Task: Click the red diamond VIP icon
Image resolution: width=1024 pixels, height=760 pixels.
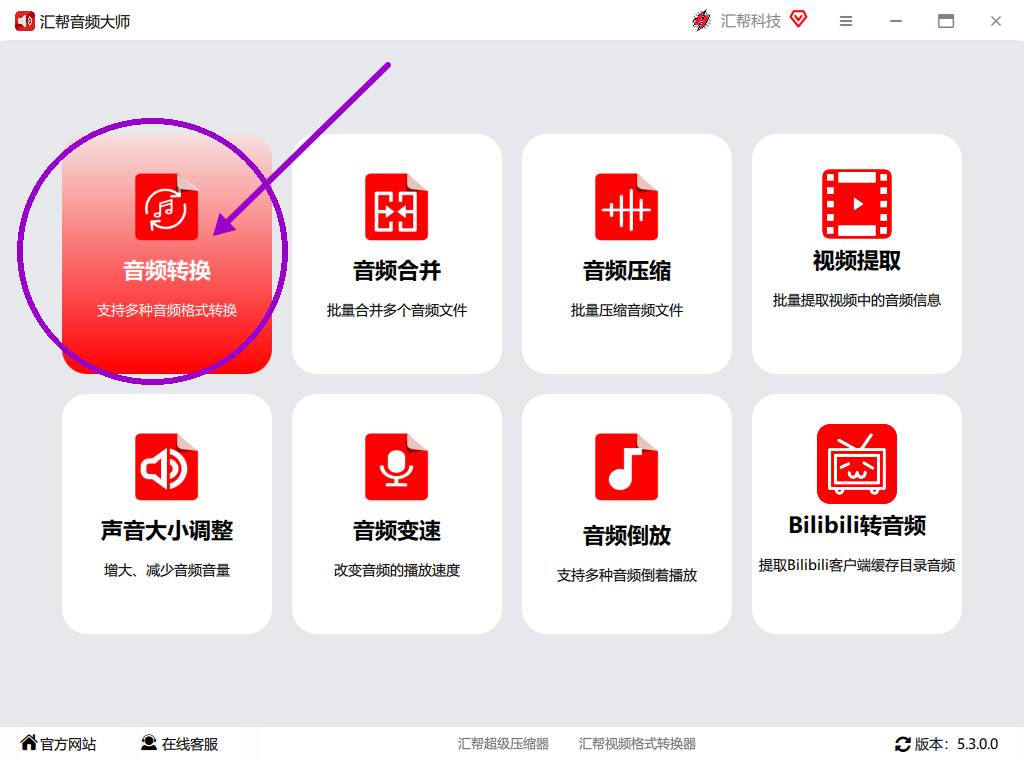Action: click(x=798, y=19)
